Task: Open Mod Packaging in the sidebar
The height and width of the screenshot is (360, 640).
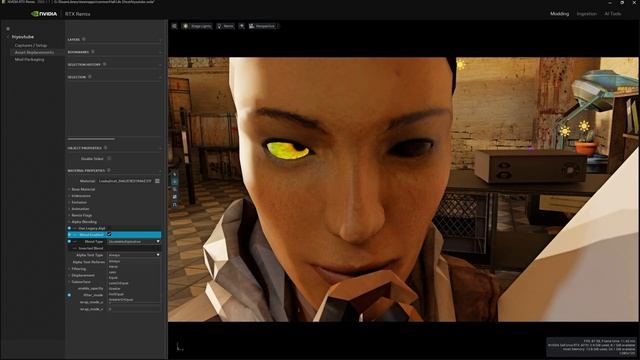Action: 29,60
